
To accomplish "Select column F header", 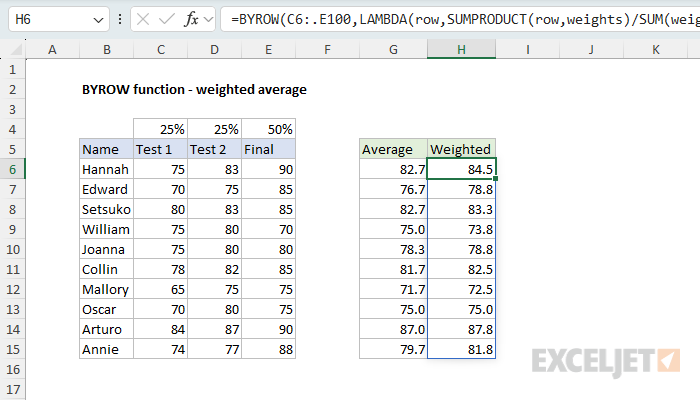I will pos(328,50).
